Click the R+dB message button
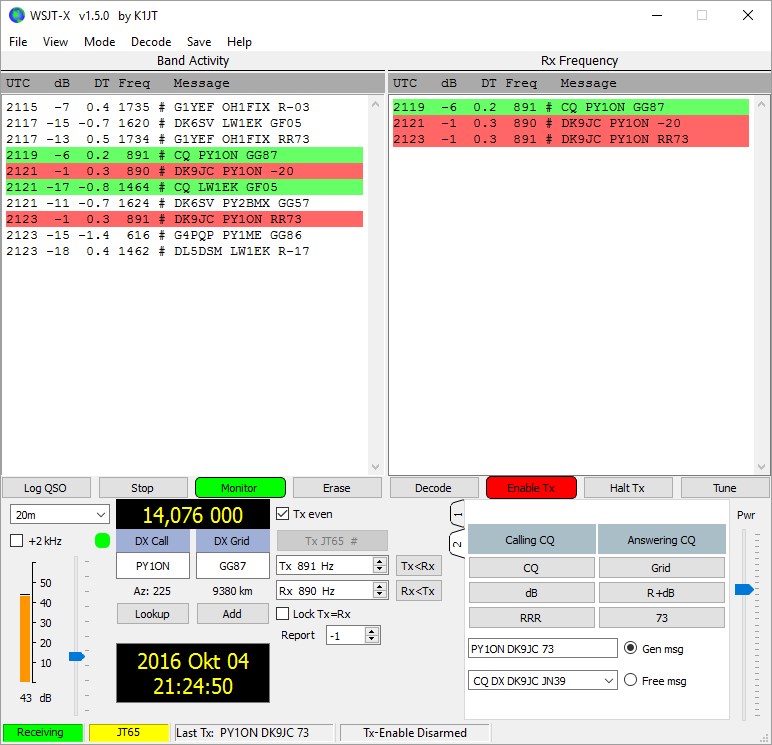Viewport: 772px width, 745px height. coord(662,593)
